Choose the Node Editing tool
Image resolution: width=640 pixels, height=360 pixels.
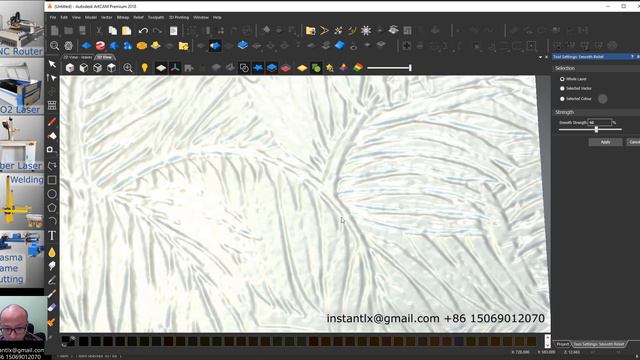pyautogui.click(x=52, y=78)
